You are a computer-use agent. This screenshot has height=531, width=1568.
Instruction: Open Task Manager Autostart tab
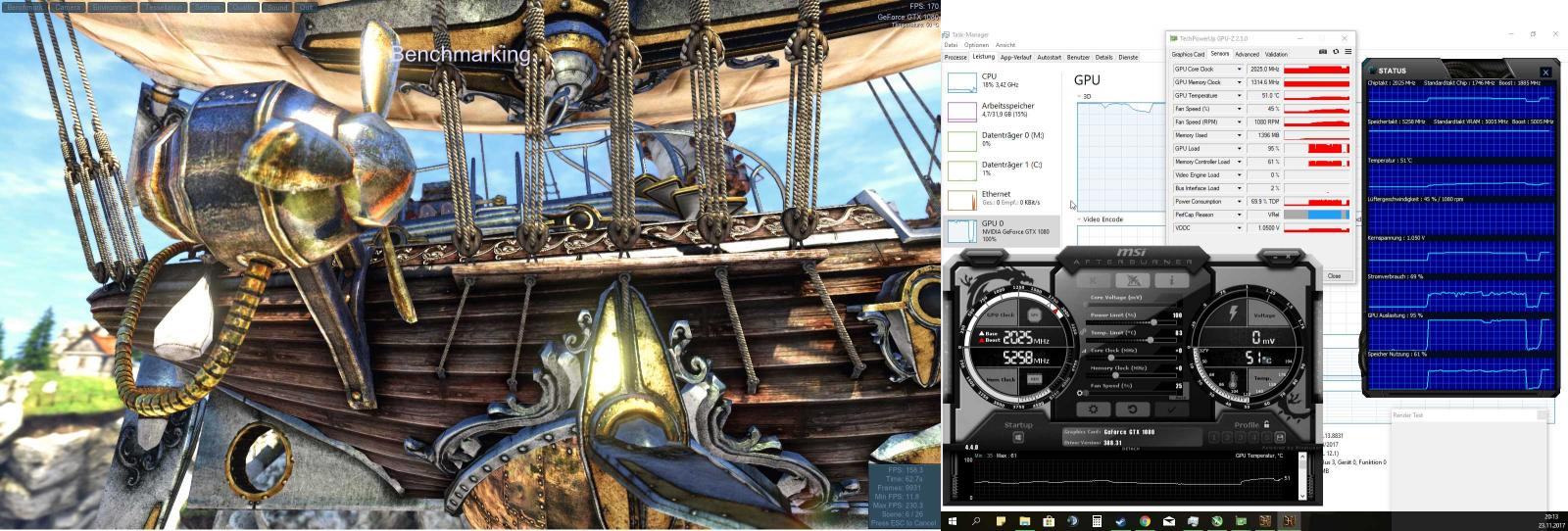coord(1049,57)
